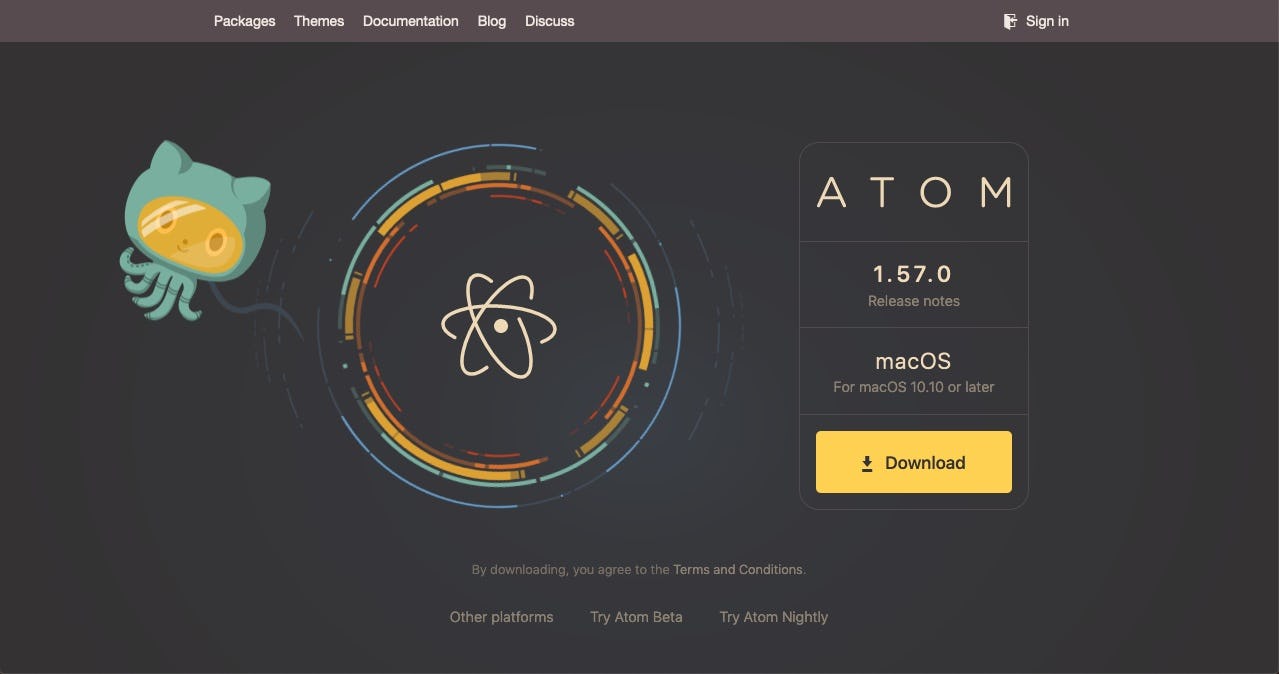This screenshot has height=674, width=1279.
Task: Click the macOS heading in the download card
Action: [x=913, y=361]
